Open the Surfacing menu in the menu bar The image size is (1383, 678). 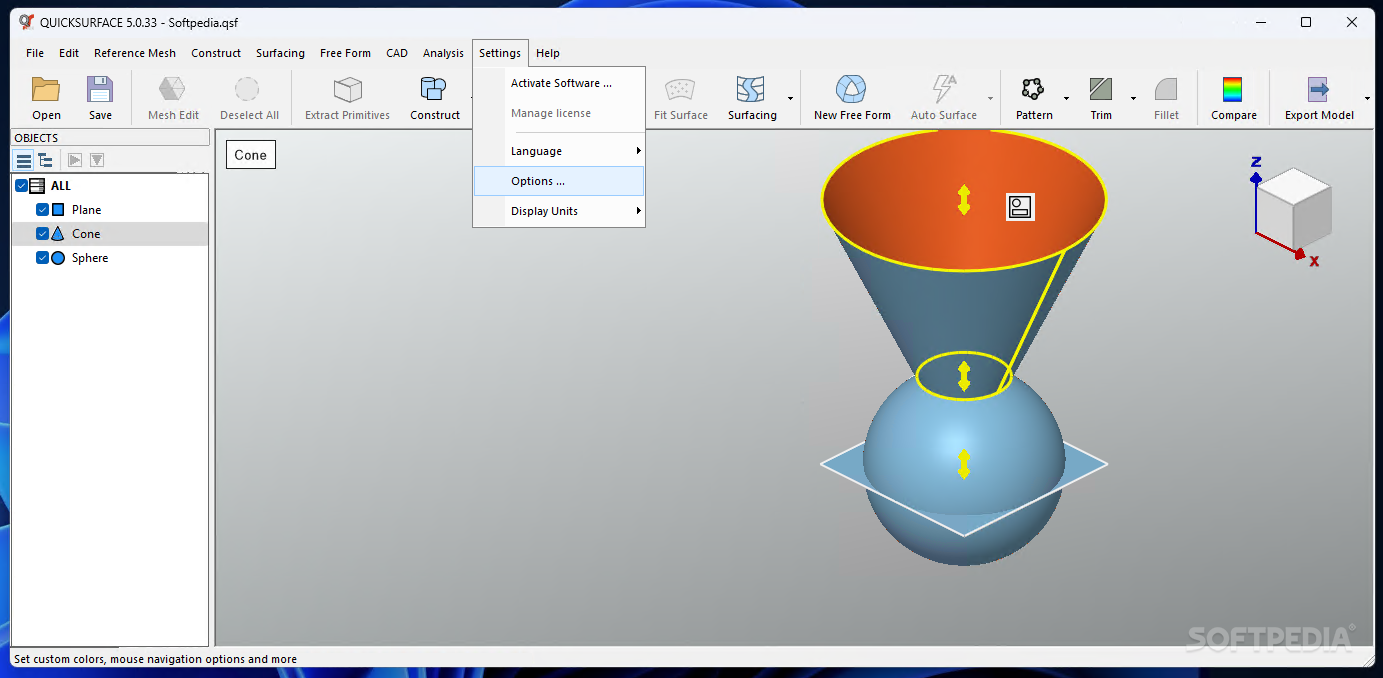point(280,53)
